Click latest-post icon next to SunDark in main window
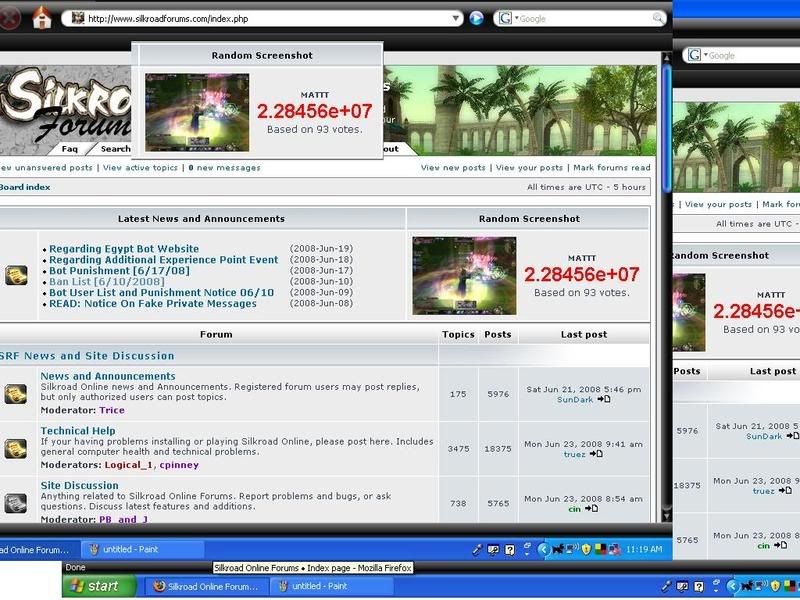 [604, 399]
